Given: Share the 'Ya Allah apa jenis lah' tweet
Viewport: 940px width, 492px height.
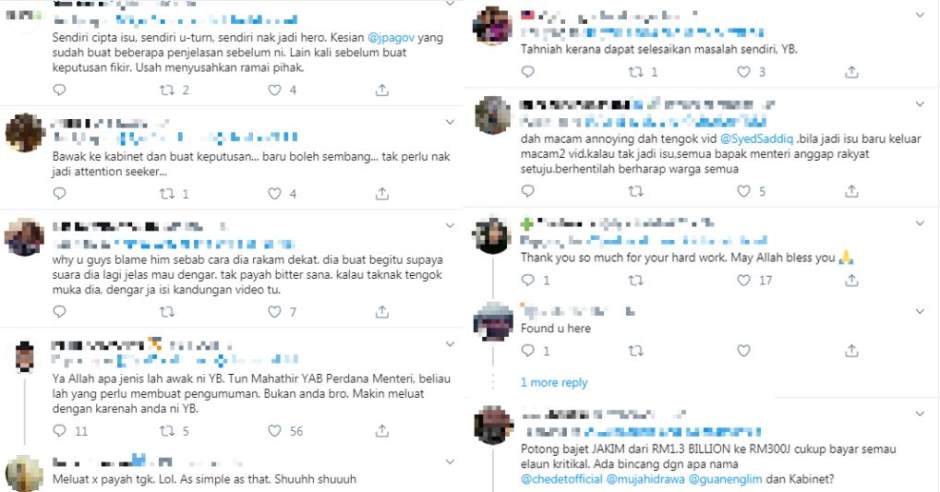Looking at the screenshot, I should pyautogui.click(x=382, y=431).
